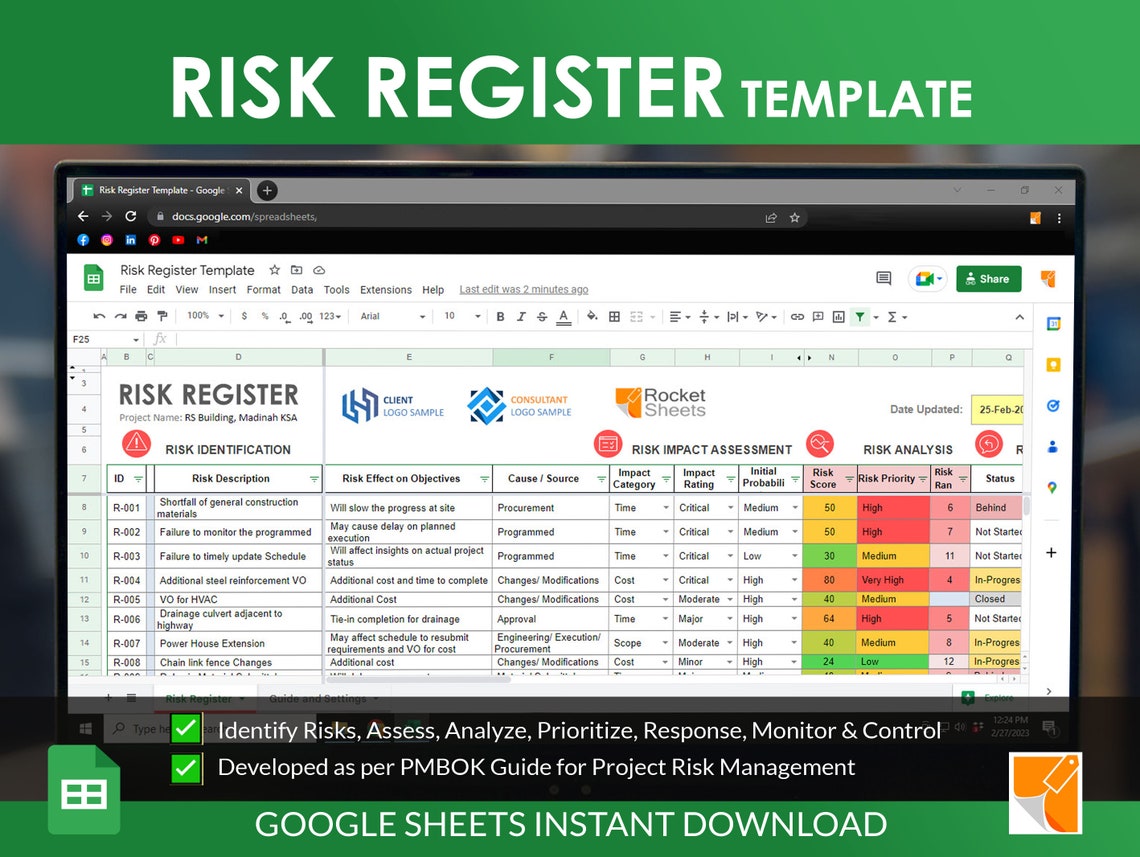Open the font size dropdown
This screenshot has width=1140, height=857.
(x=460, y=316)
